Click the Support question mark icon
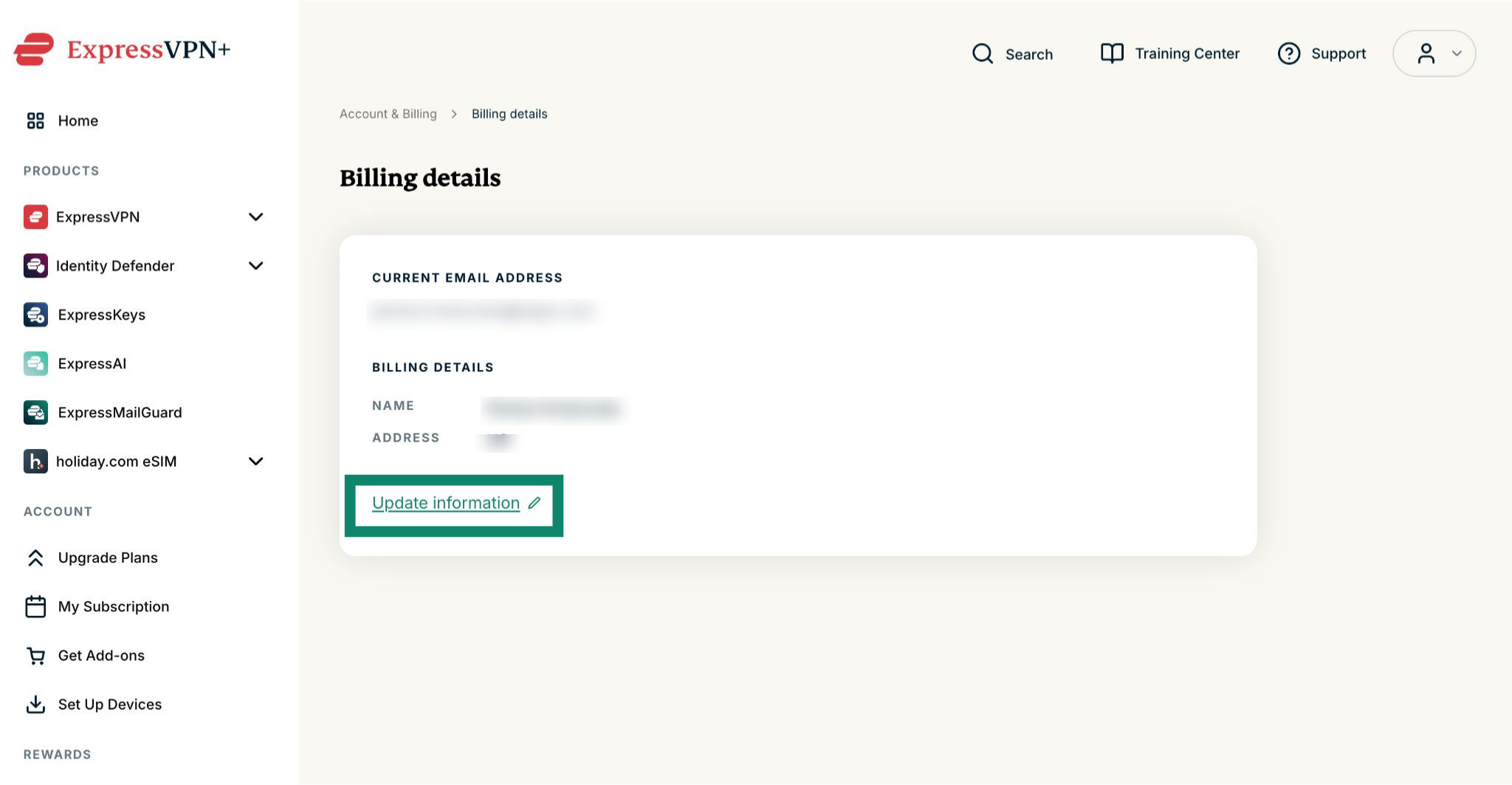The image size is (1512, 785). point(1288,53)
